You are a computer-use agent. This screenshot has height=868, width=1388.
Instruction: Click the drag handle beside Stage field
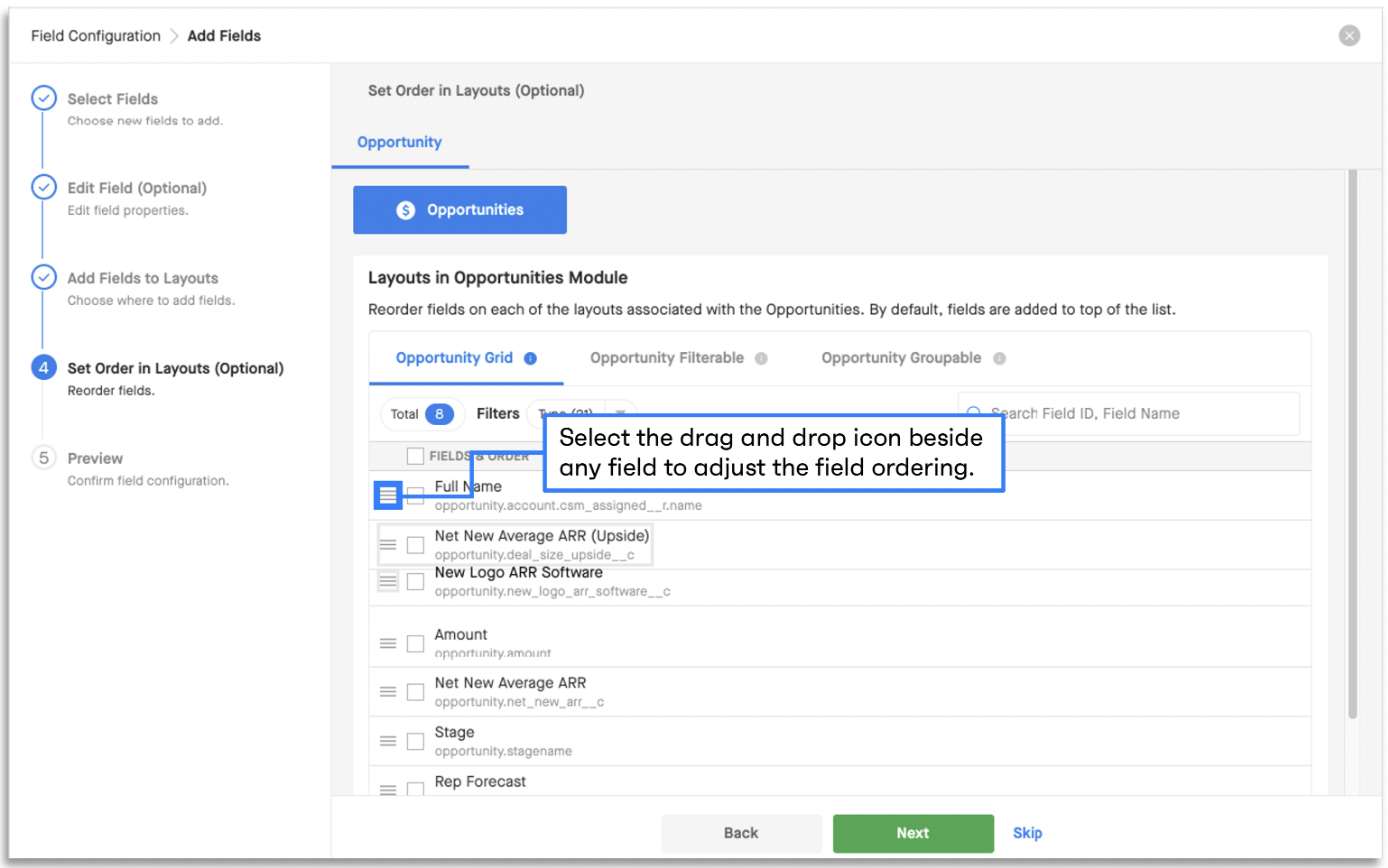[388, 741]
